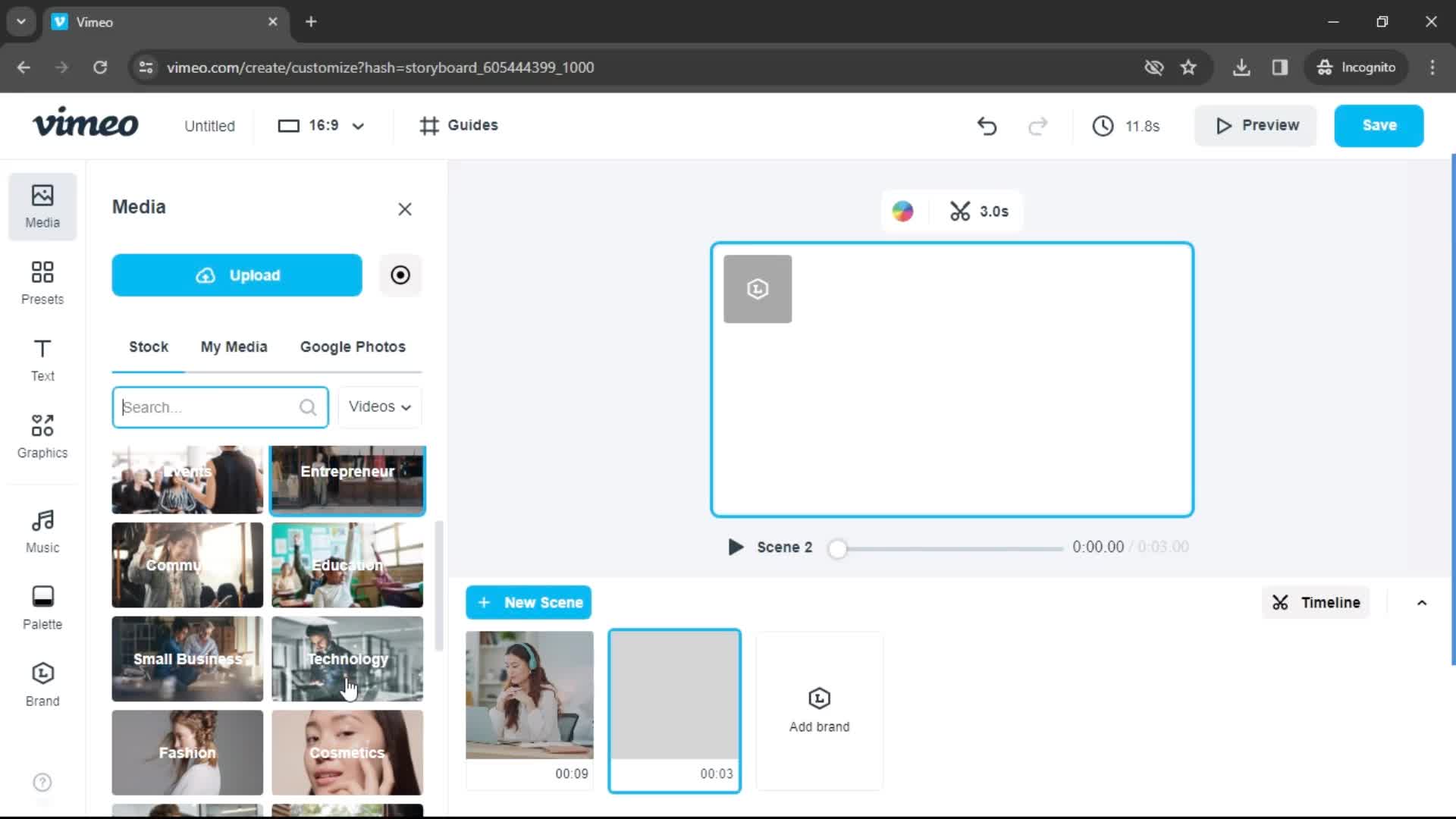Viewport: 1456px width, 819px height.
Task: Click undo arrow button in toolbar
Action: (987, 125)
